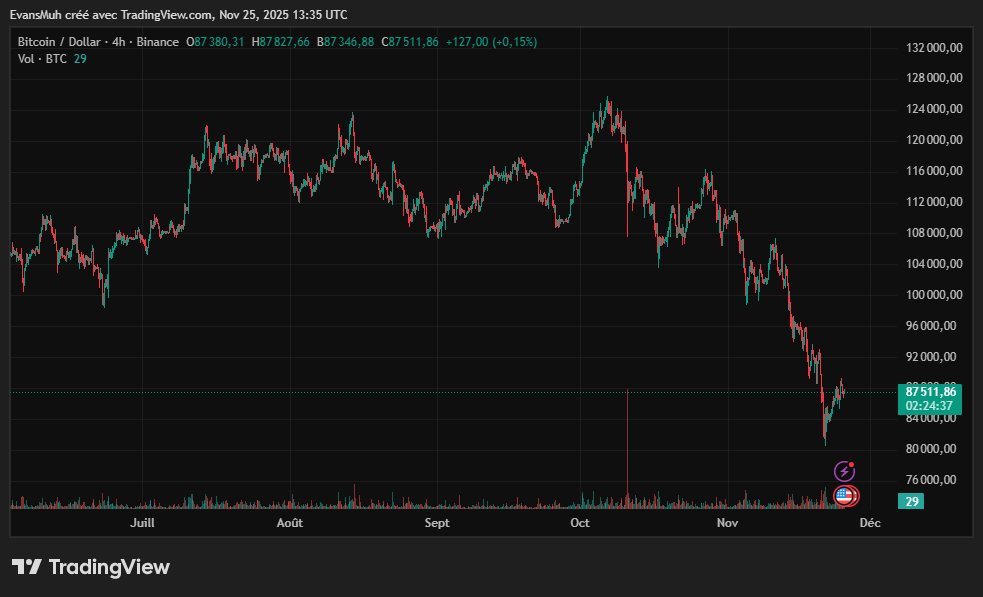
Task: Select the open value O87 380,31
Action: click(215, 42)
